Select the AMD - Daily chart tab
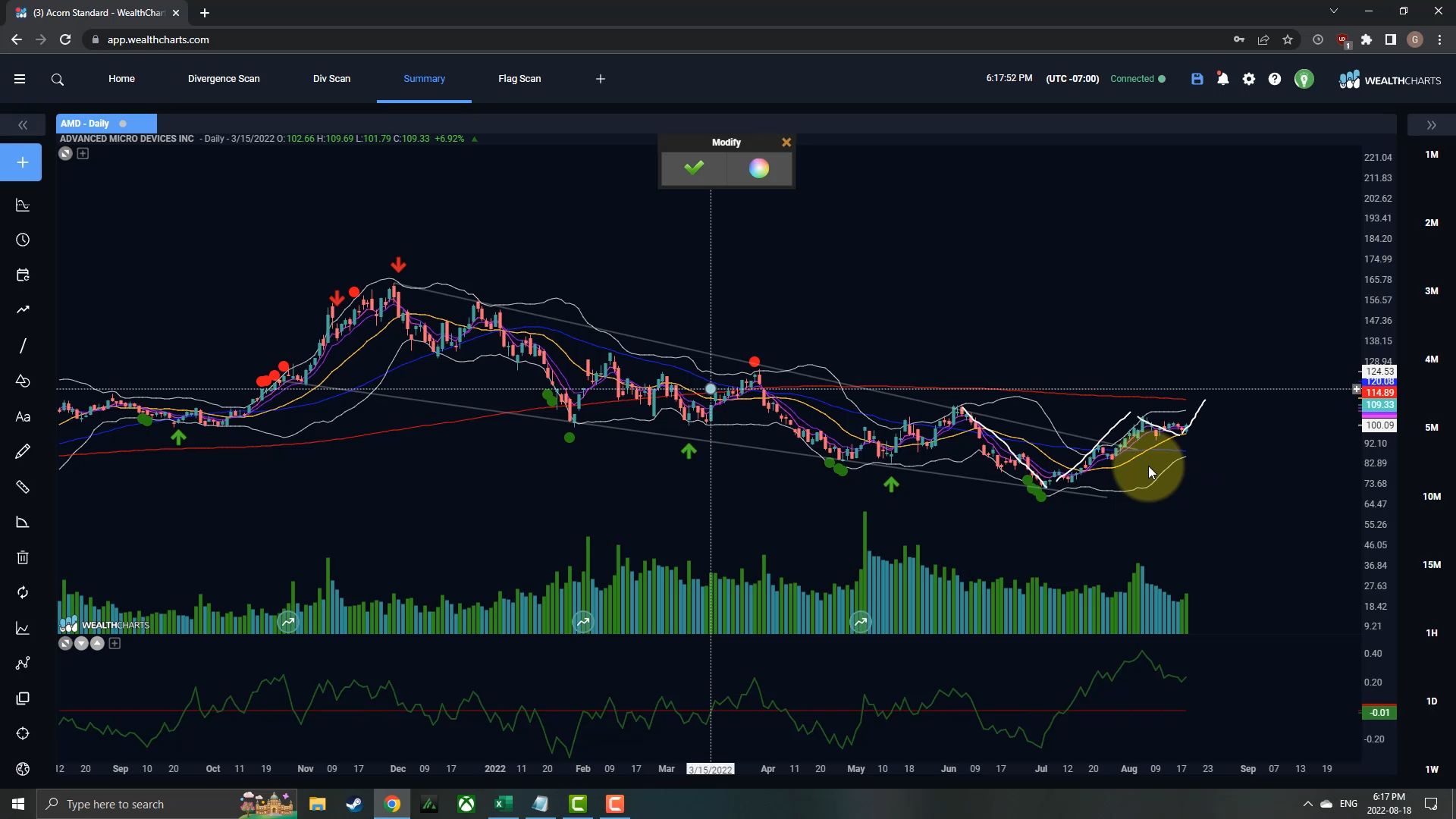Image resolution: width=1456 pixels, height=819 pixels. click(x=106, y=124)
